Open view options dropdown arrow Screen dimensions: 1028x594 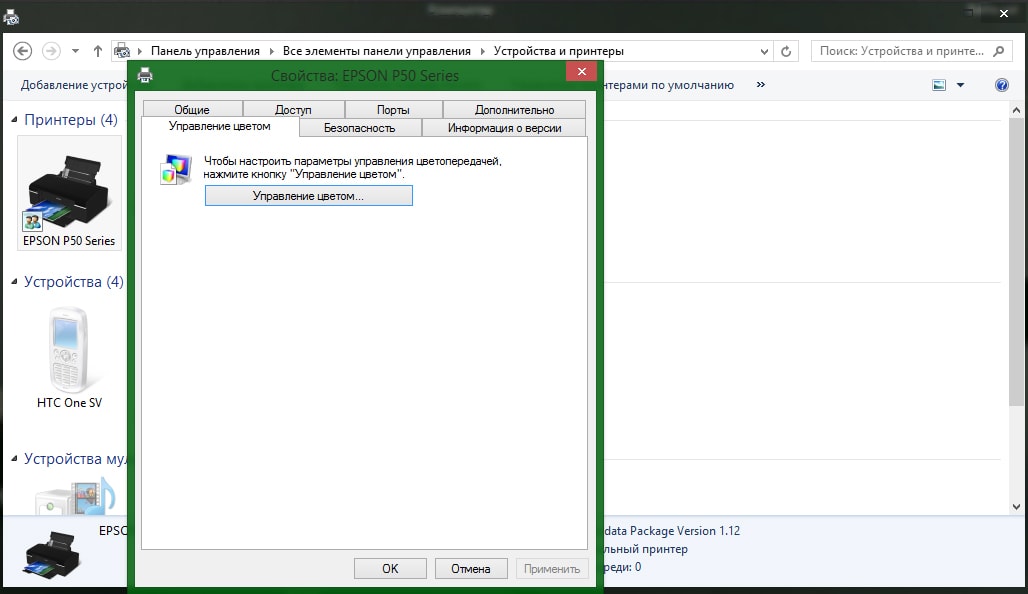click(x=960, y=85)
